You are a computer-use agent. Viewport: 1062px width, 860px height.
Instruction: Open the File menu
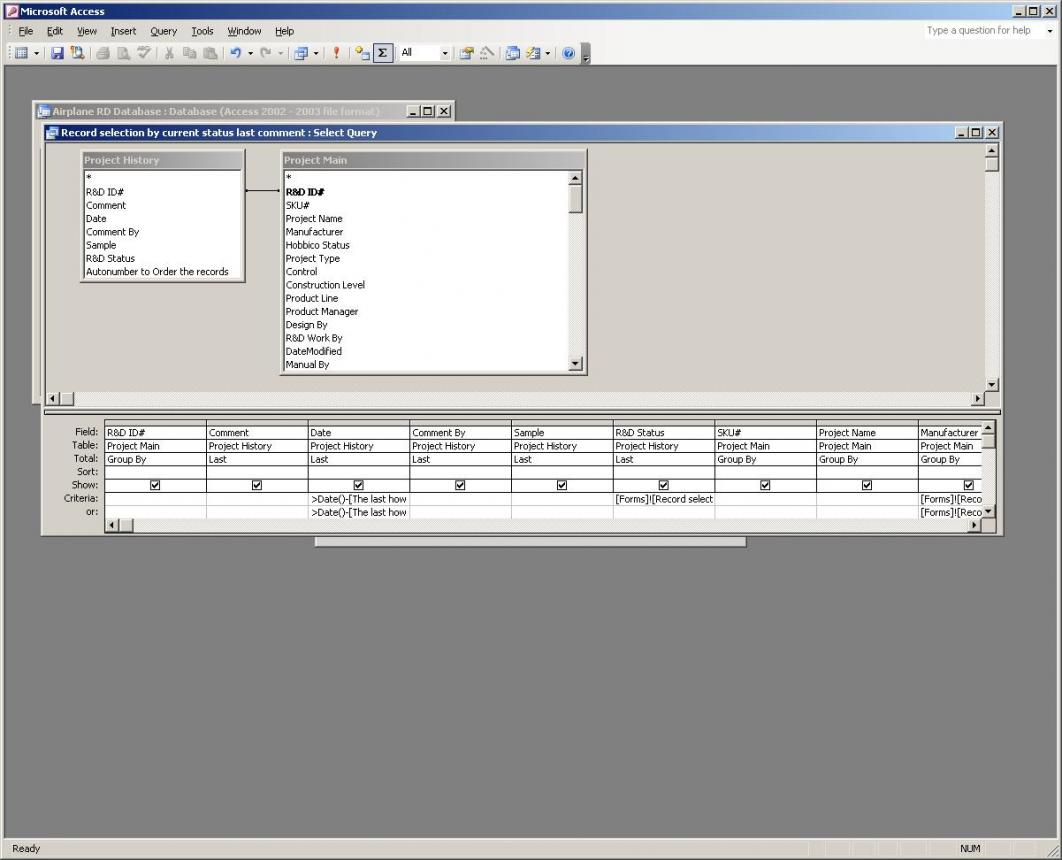click(26, 31)
